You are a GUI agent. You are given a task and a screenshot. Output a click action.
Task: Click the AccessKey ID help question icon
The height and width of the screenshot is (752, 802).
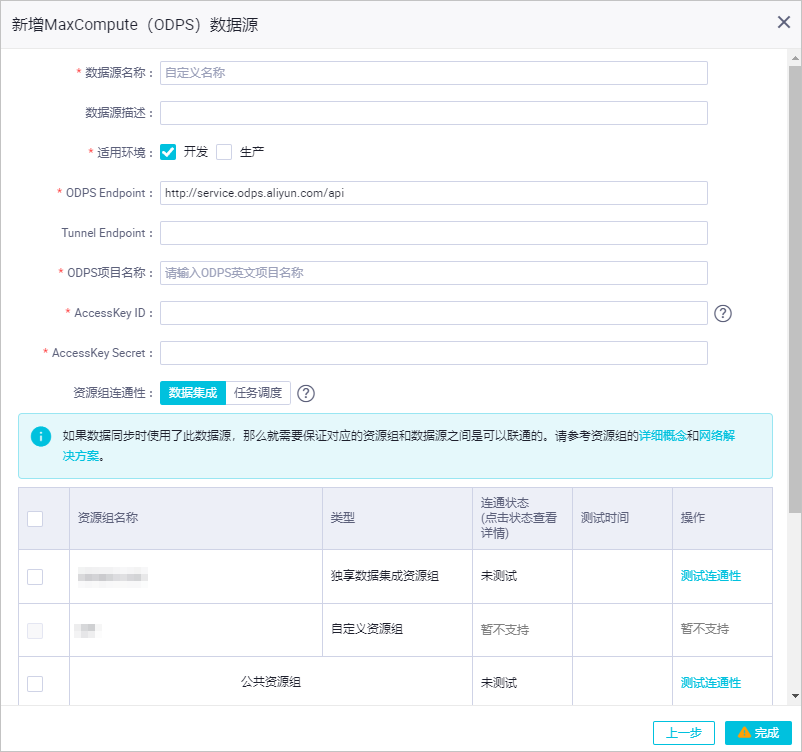pos(723,313)
